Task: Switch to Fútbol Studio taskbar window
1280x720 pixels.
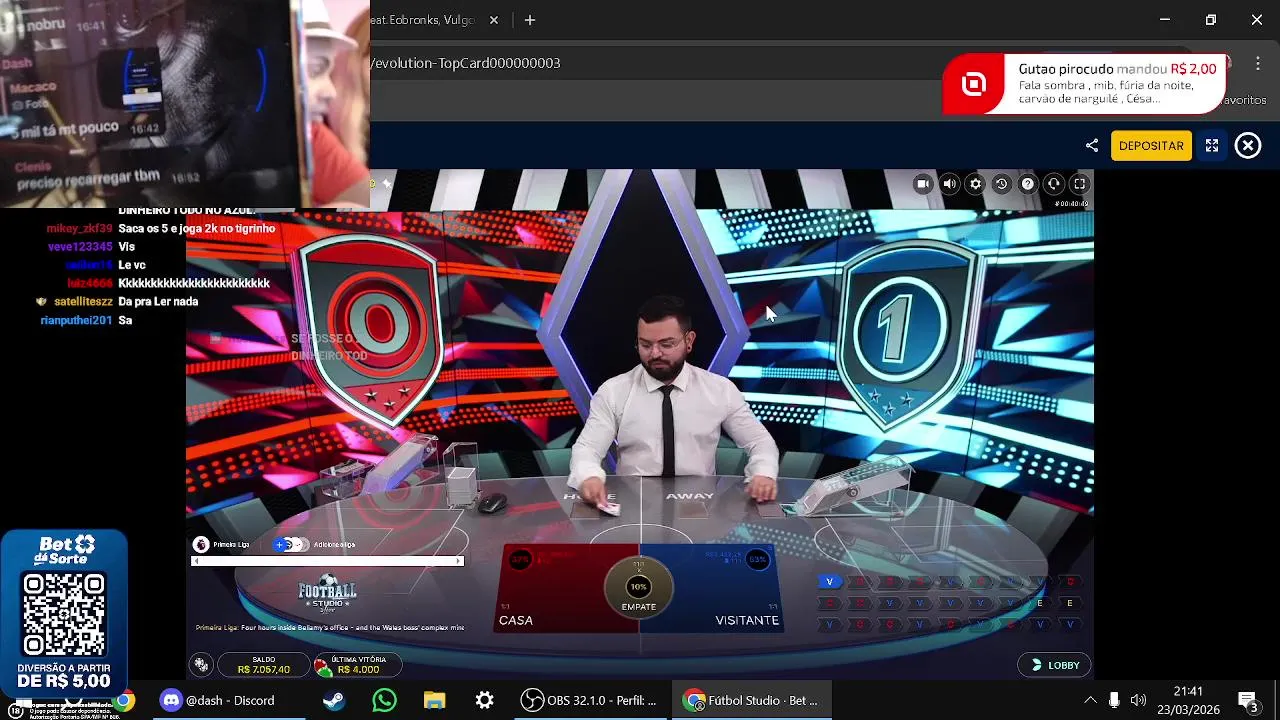Action: (x=750, y=701)
